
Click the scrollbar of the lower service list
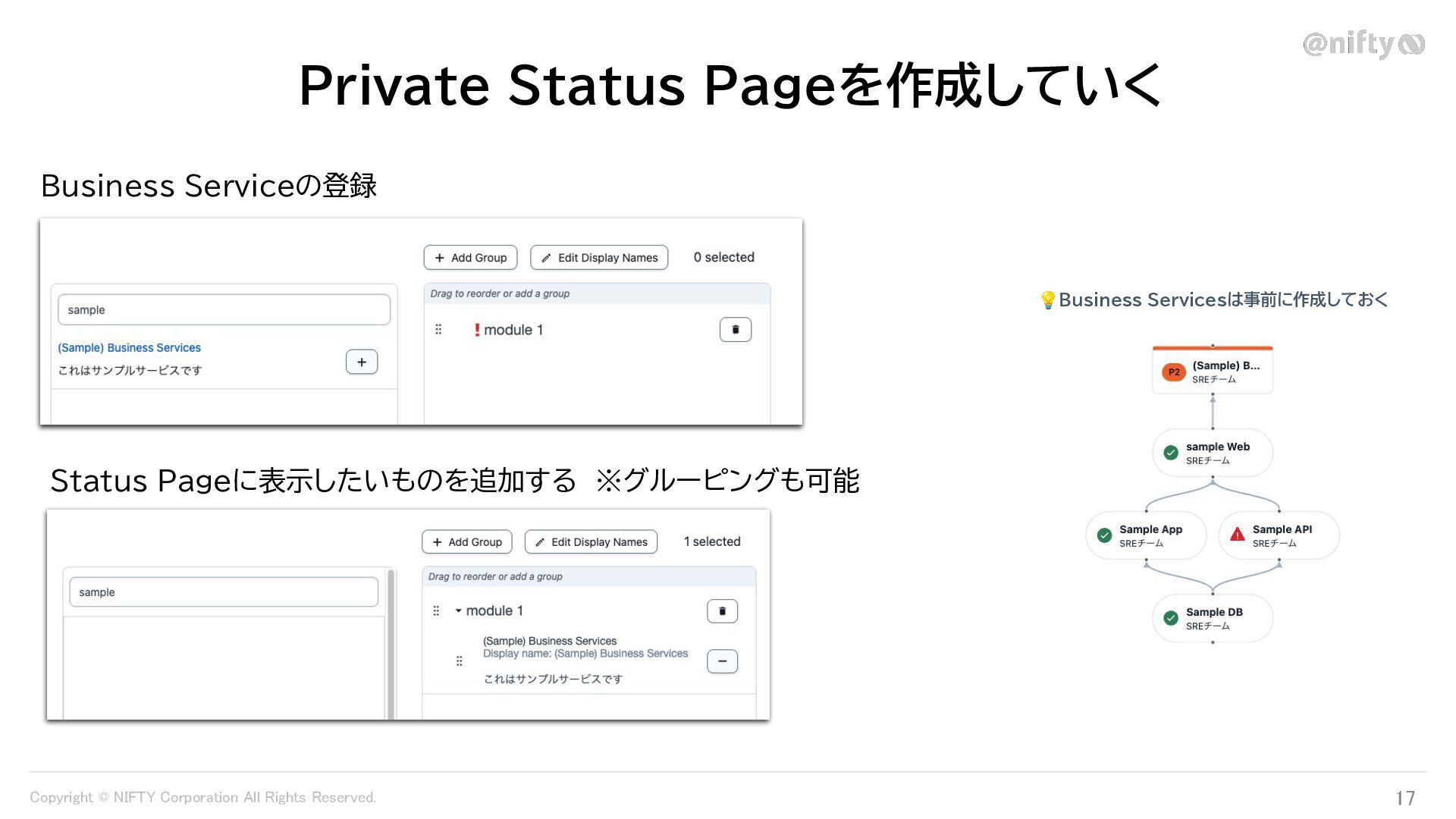(391, 645)
